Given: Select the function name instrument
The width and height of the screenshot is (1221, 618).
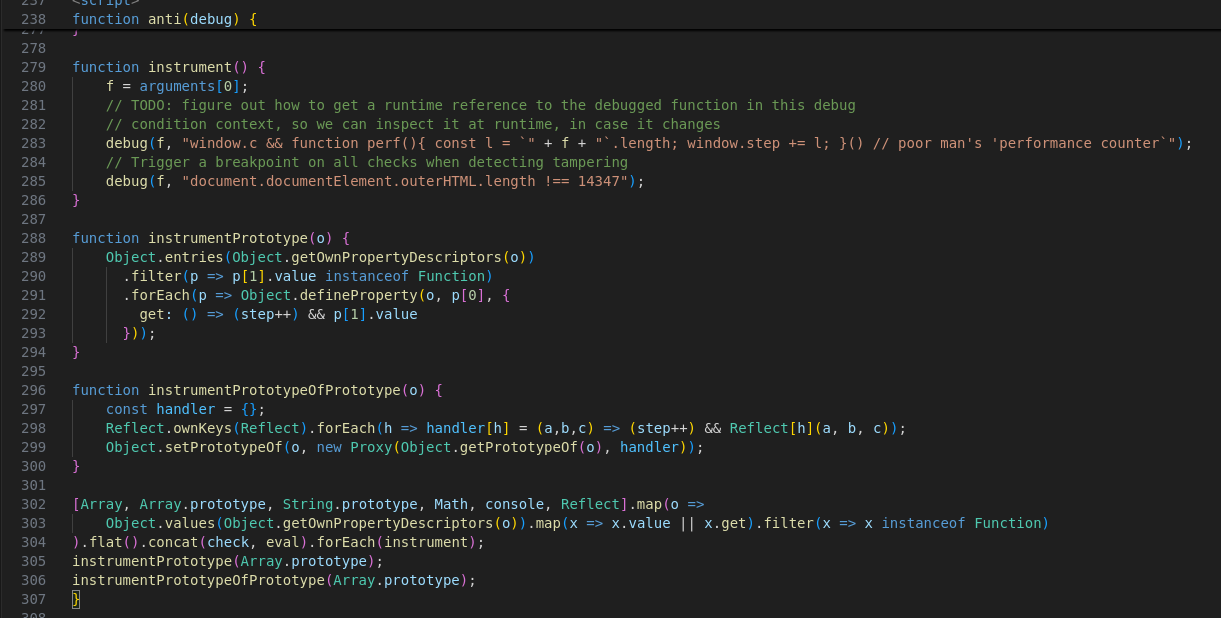Looking at the screenshot, I should click(x=190, y=67).
